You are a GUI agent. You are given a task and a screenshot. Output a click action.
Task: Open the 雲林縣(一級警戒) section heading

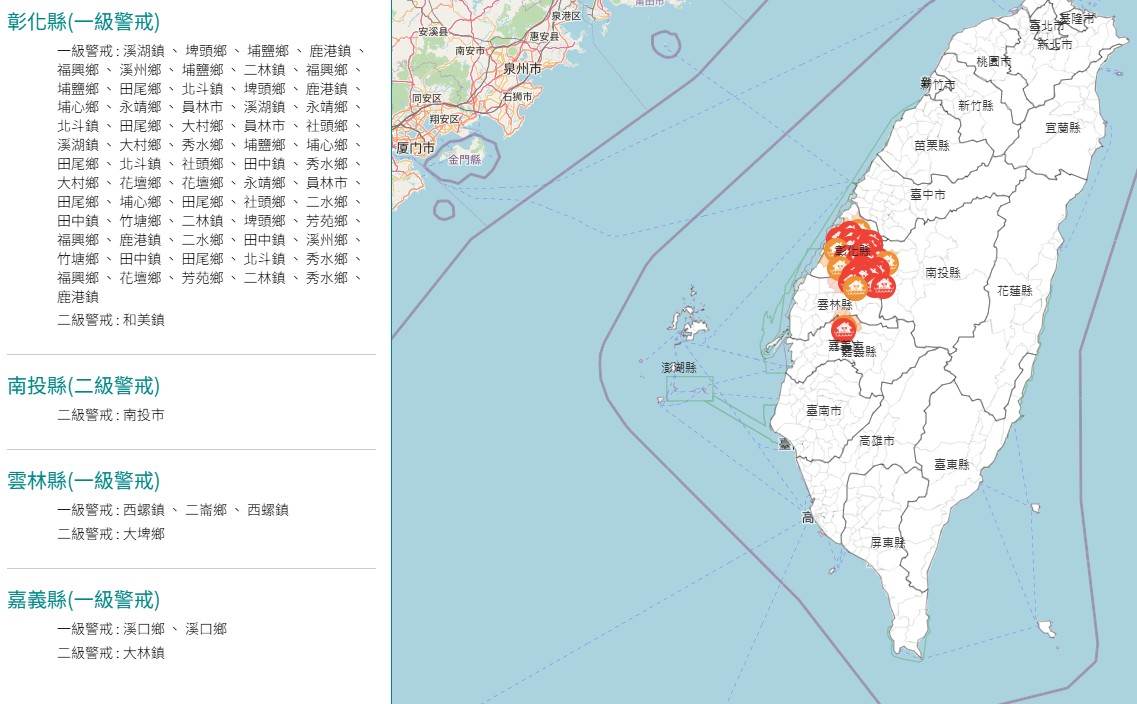click(84, 481)
